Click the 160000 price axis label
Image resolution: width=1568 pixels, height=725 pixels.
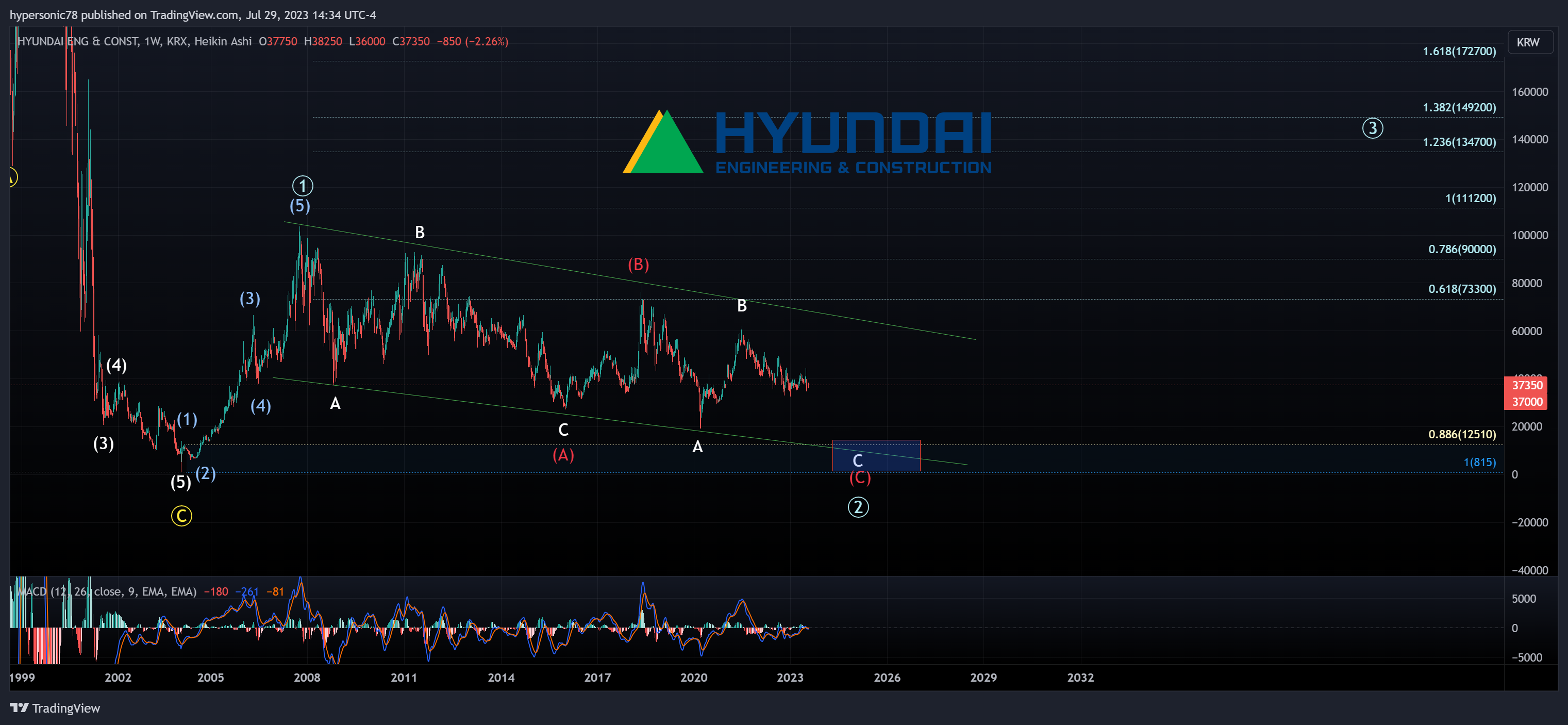[x=1530, y=92]
